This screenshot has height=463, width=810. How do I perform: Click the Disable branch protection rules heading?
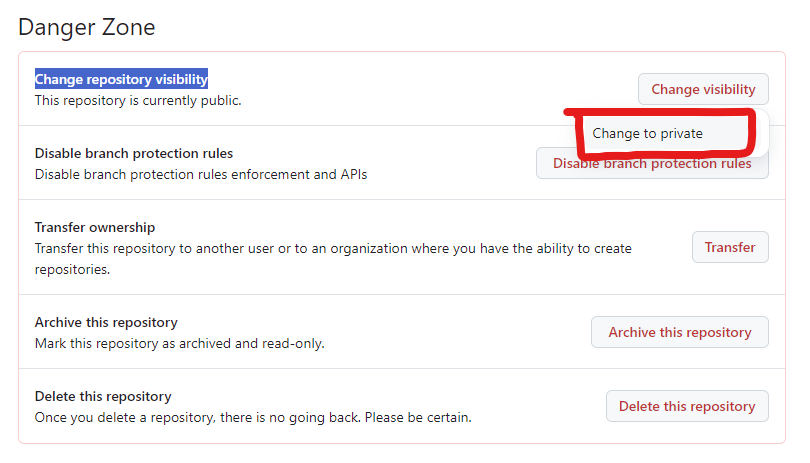click(x=134, y=153)
